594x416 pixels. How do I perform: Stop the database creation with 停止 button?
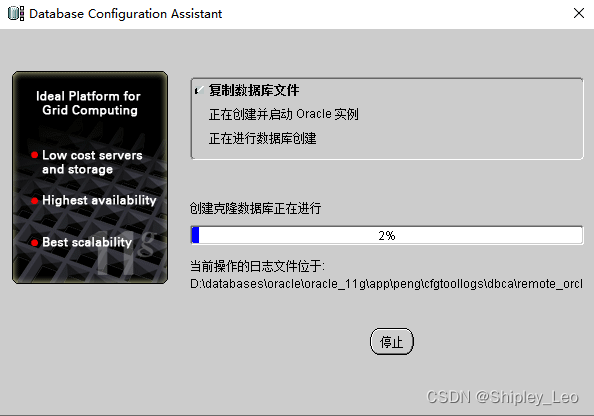click(x=392, y=342)
